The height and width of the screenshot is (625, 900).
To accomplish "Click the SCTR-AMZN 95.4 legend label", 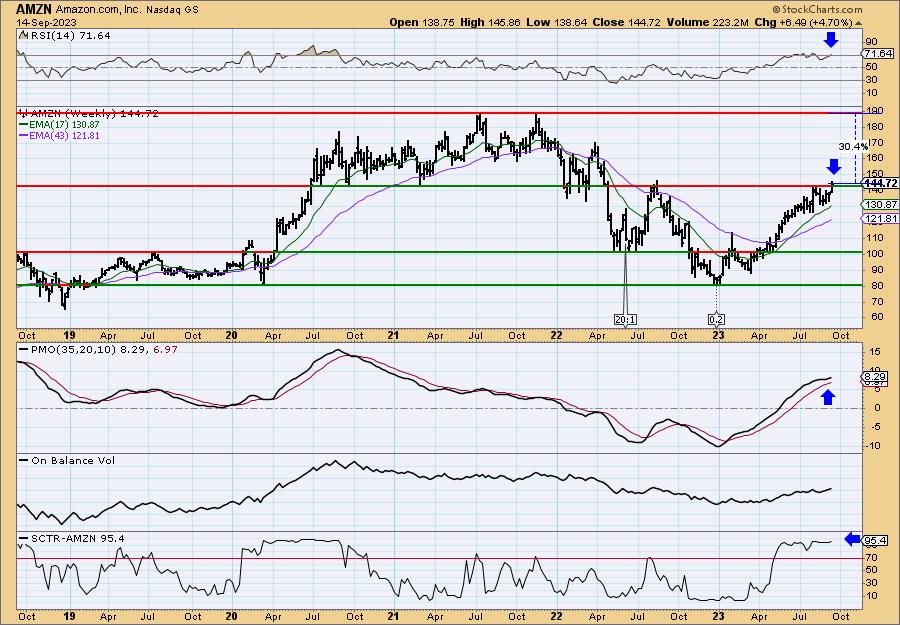I will click(x=76, y=538).
